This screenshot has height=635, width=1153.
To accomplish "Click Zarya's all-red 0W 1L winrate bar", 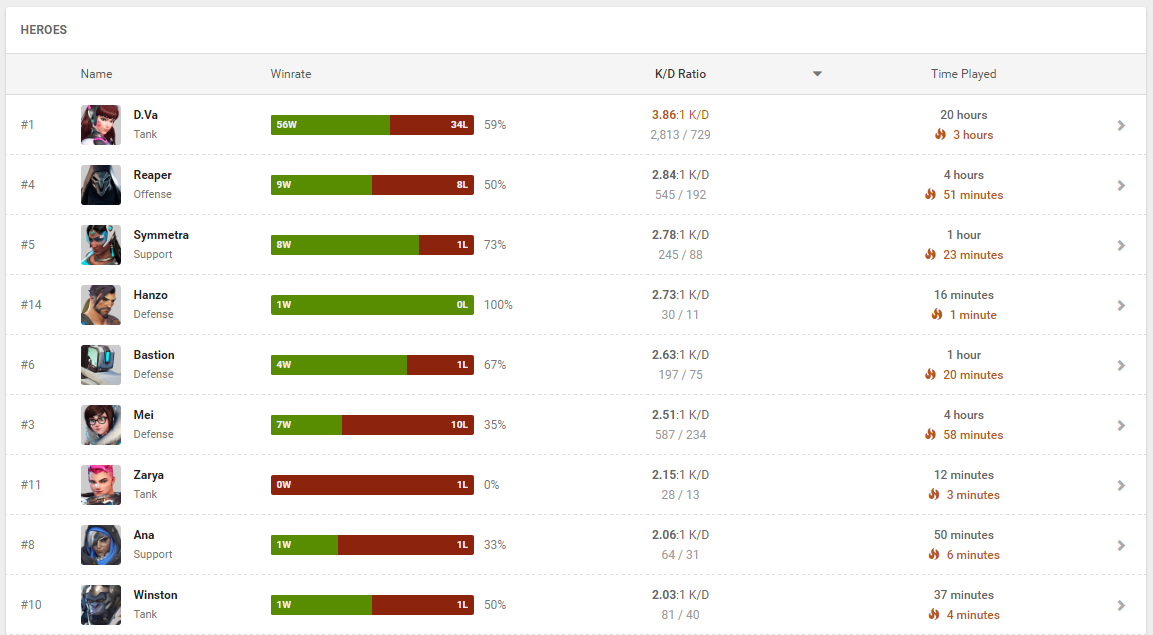I will (x=372, y=485).
